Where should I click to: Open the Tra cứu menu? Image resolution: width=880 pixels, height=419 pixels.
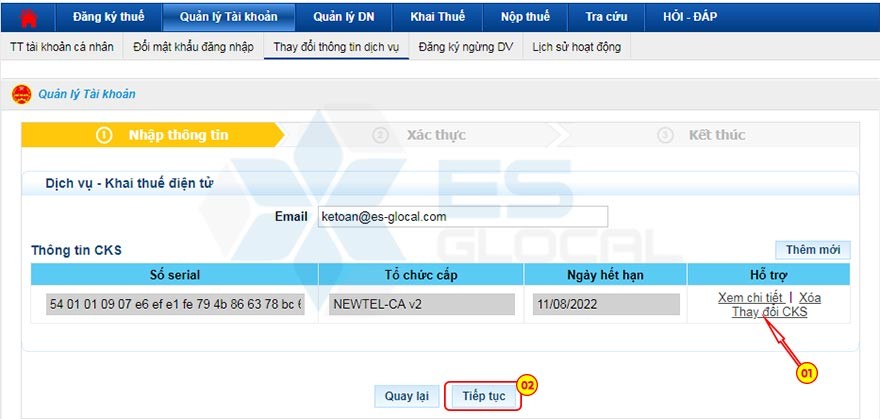tap(606, 17)
